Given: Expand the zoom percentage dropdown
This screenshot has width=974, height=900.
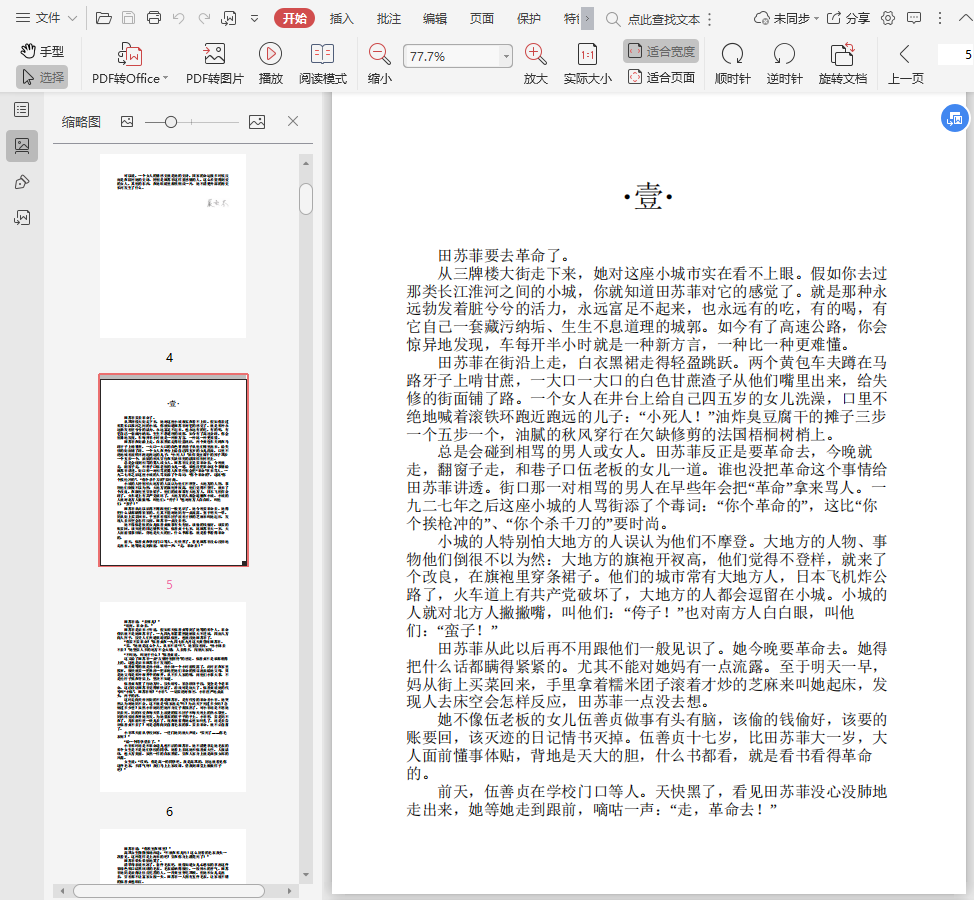Looking at the screenshot, I should coord(506,57).
